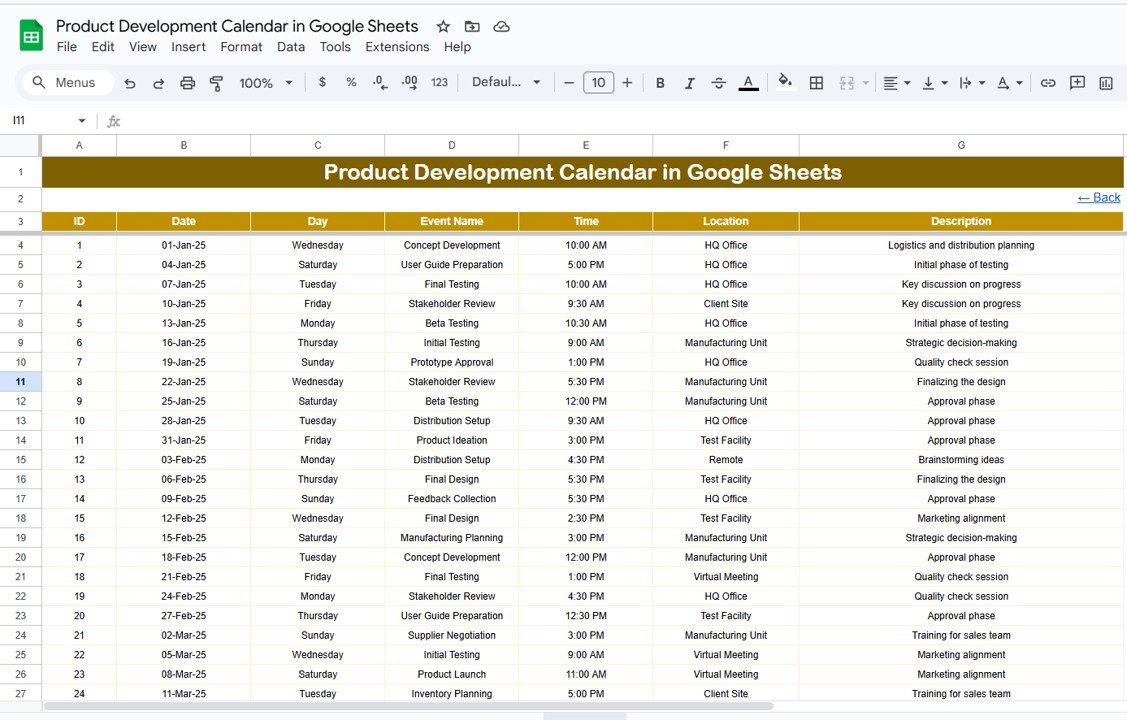Click the Insert comment icon
1127x720 pixels.
point(1077,83)
